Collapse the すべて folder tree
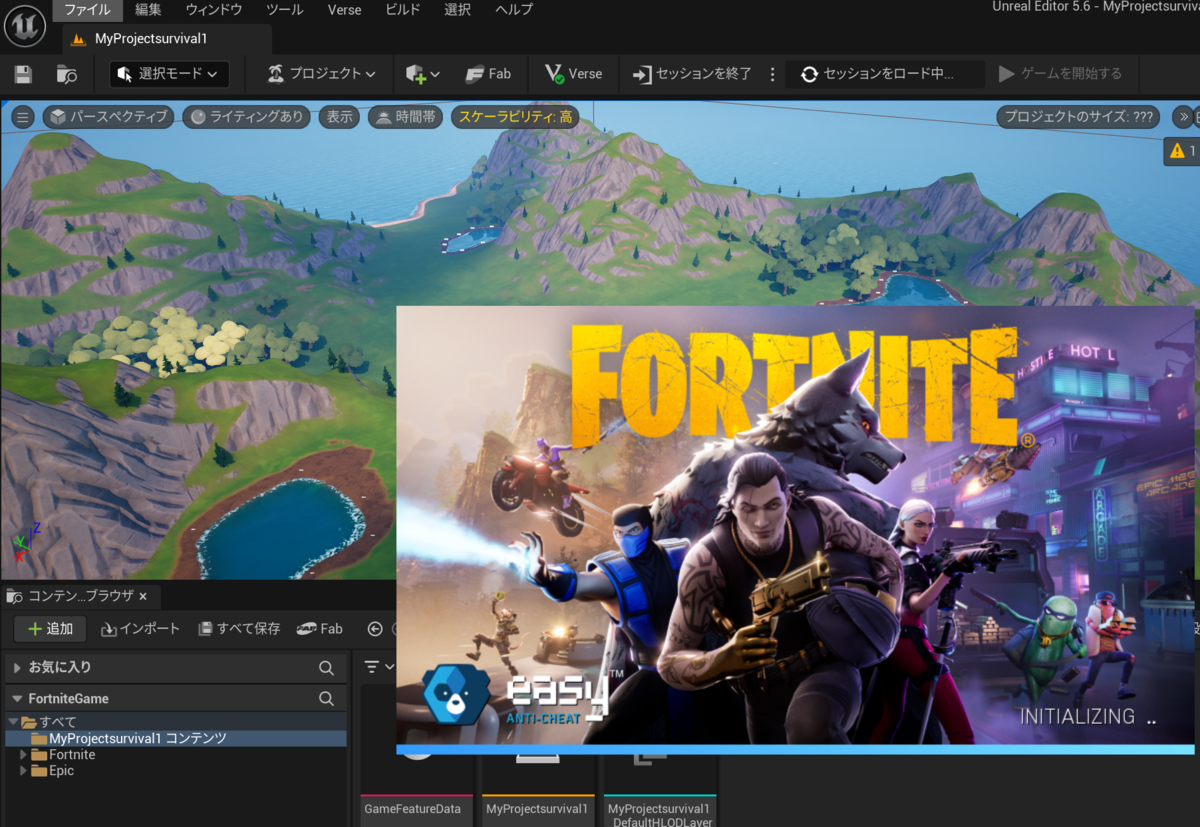Image resolution: width=1200 pixels, height=827 pixels. pyautogui.click(x=13, y=722)
